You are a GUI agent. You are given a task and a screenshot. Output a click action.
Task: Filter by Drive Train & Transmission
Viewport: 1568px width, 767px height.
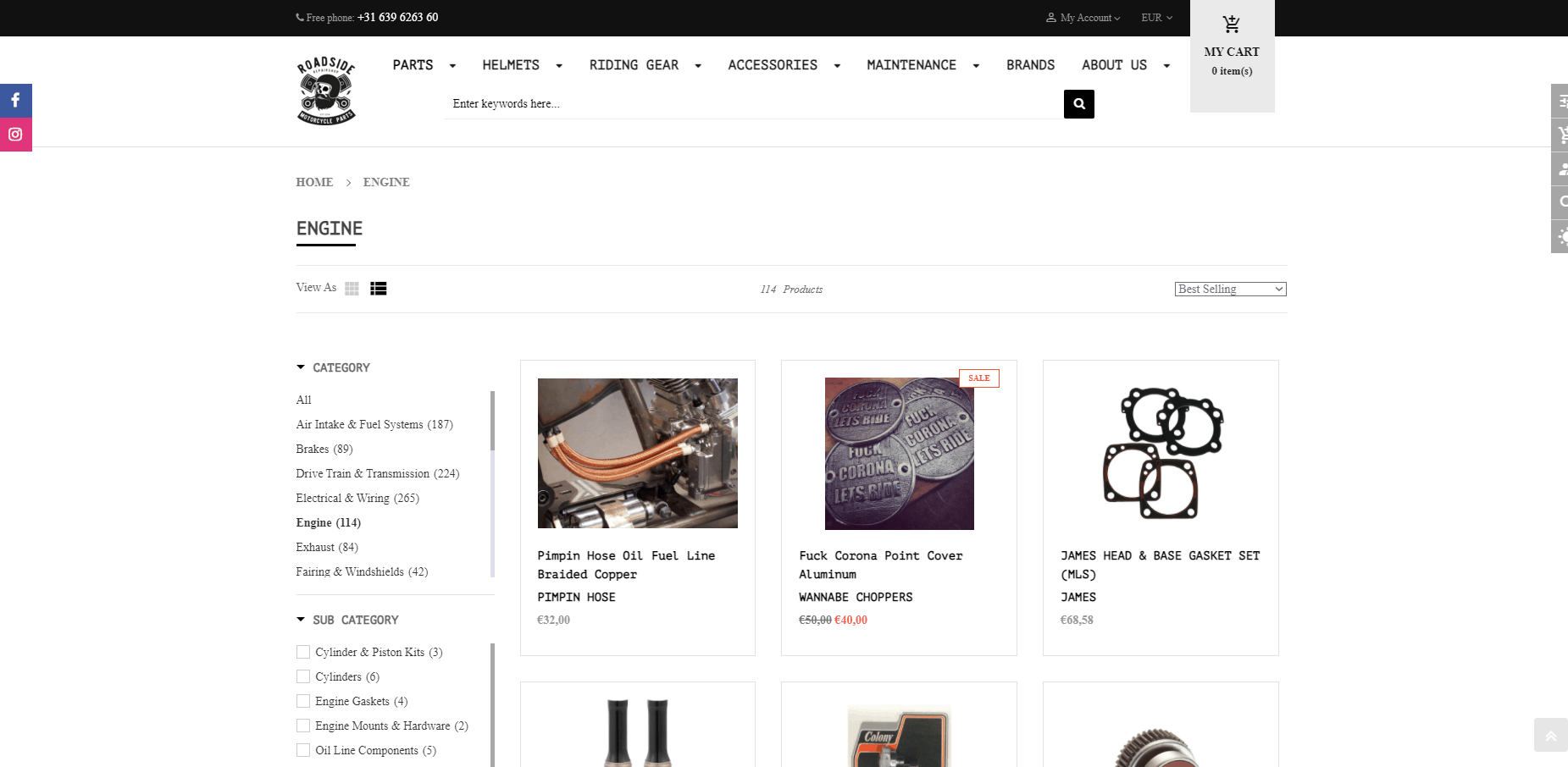(378, 473)
